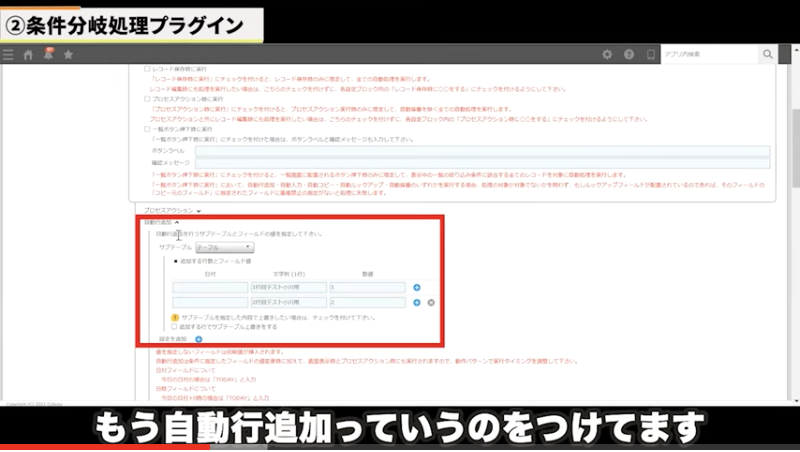Click the favorites star icon

tap(68, 54)
